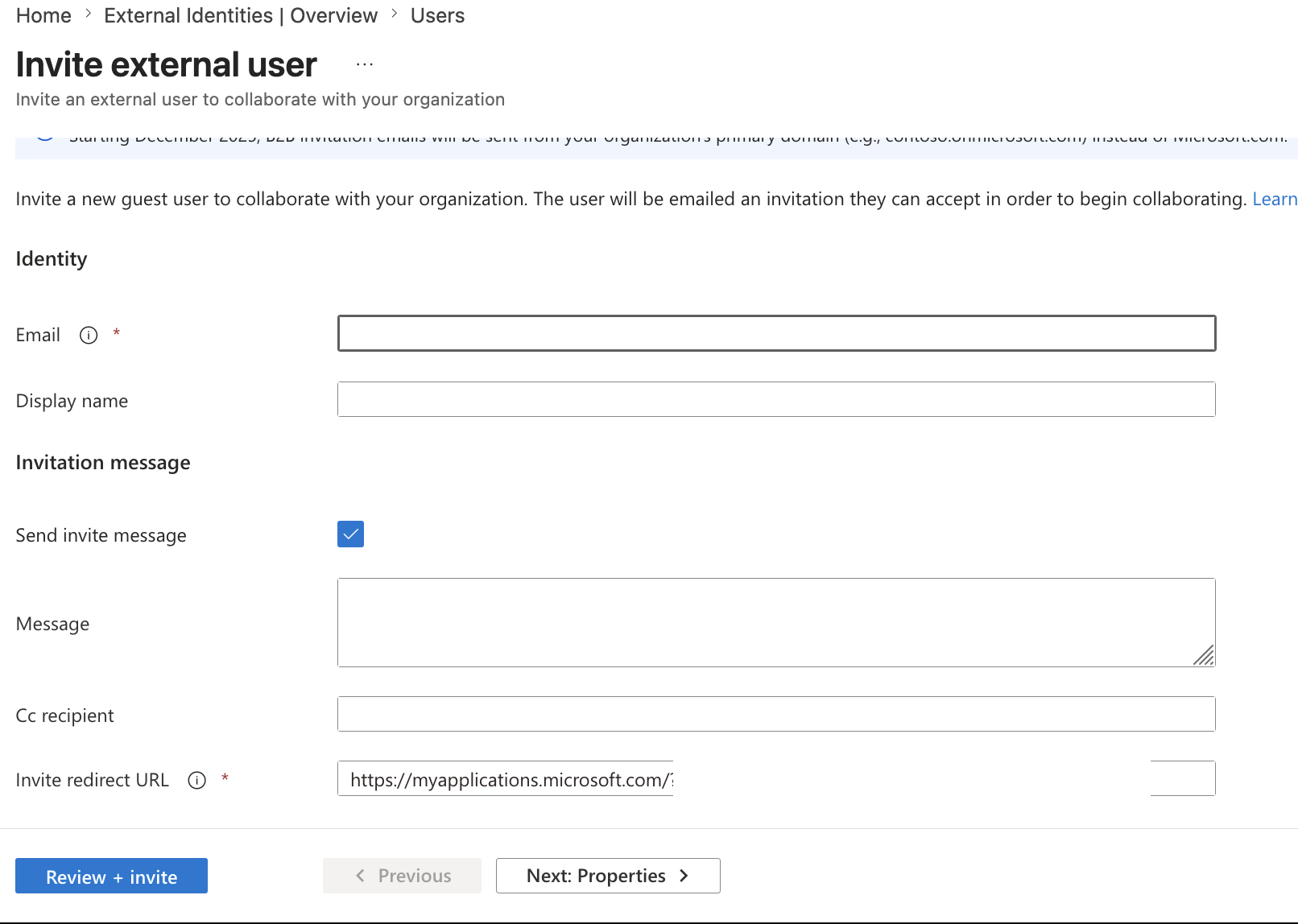Screen dimensions: 1298x924
Task: Click the Invite external user page title
Action: pyautogui.click(x=167, y=64)
